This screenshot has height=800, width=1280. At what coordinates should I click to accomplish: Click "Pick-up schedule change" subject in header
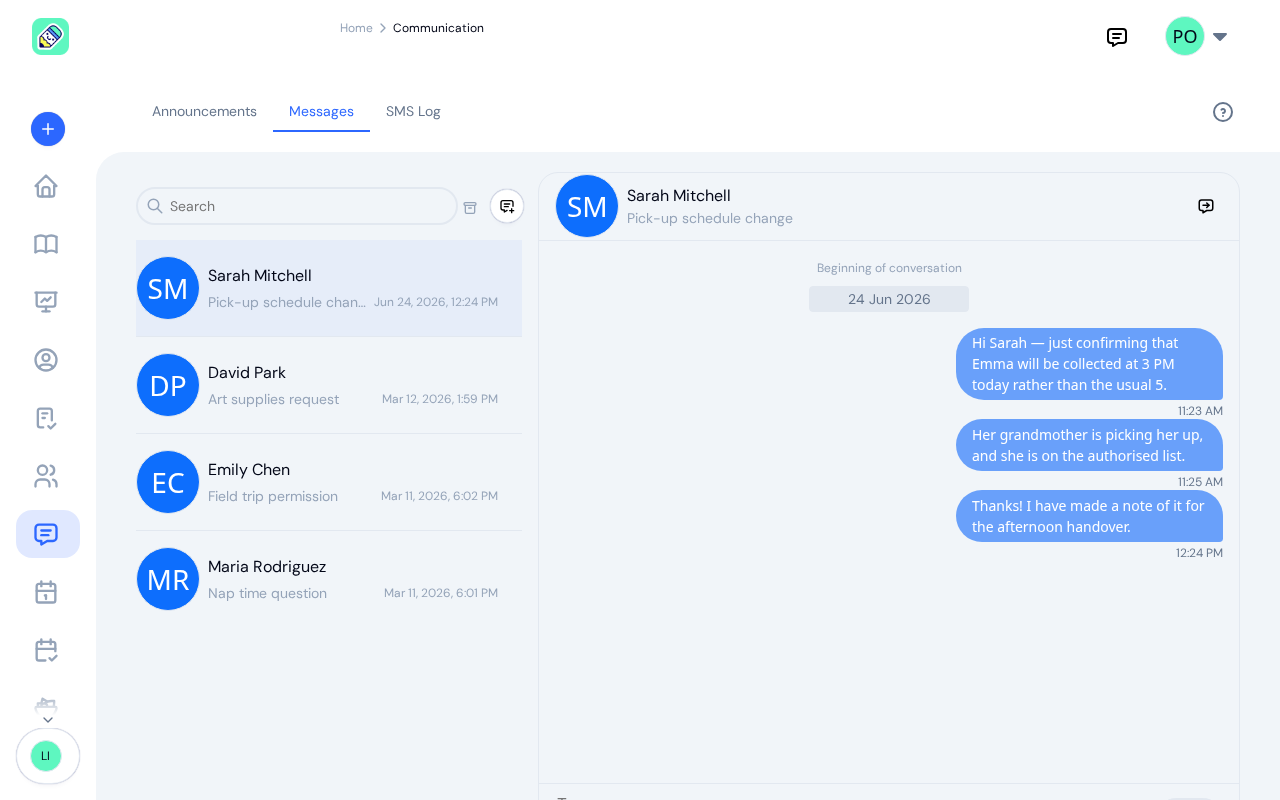[x=710, y=218]
